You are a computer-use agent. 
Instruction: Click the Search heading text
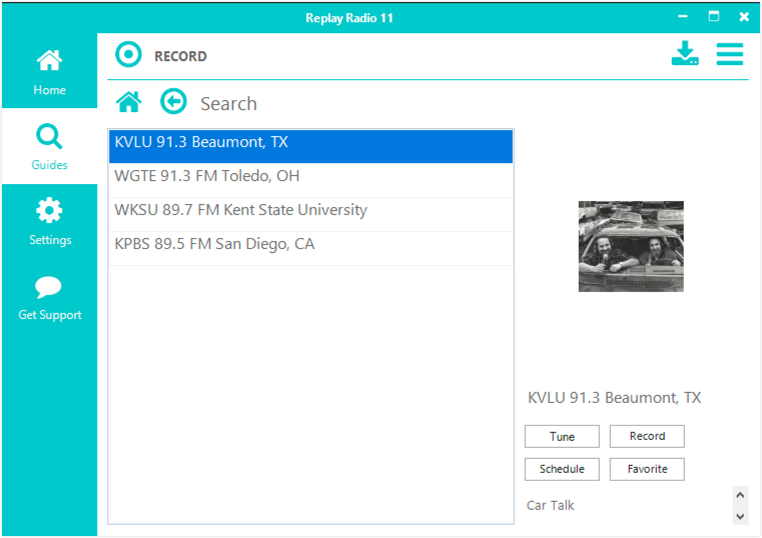[228, 104]
